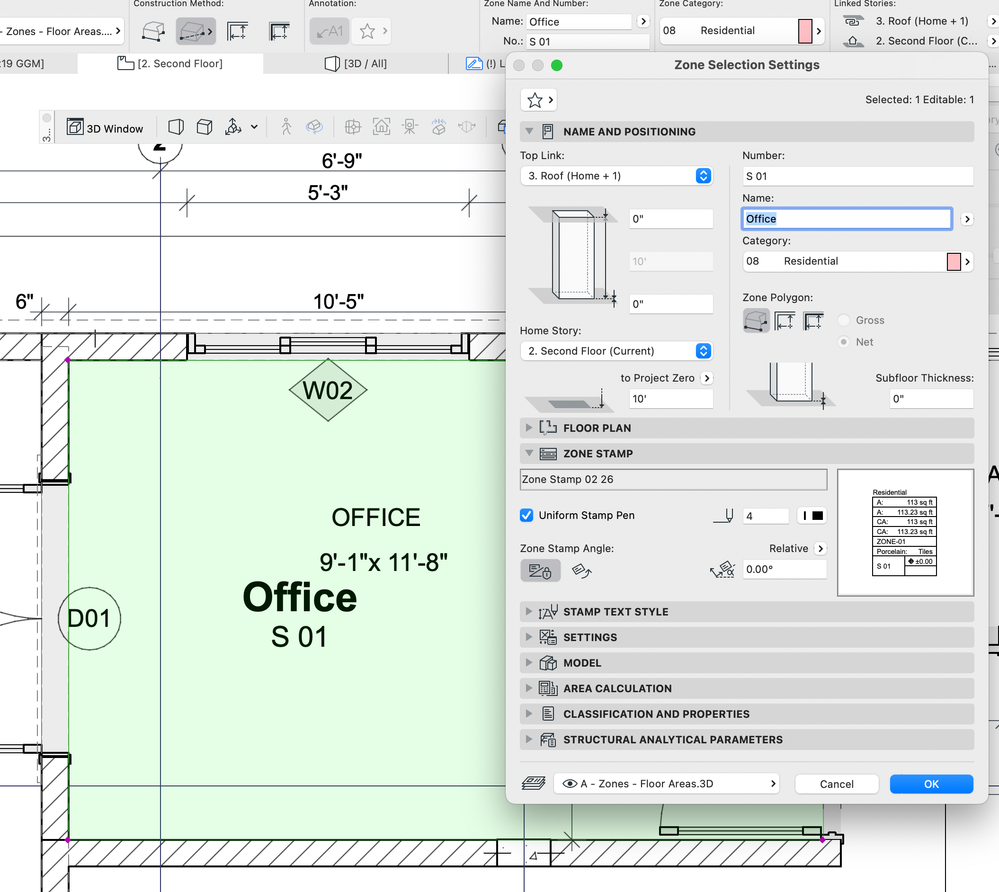This screenshot has height=892, width=999.
Task: Click the favorites star in Zone Selection Settings
Action: click(x=533, y=100)
